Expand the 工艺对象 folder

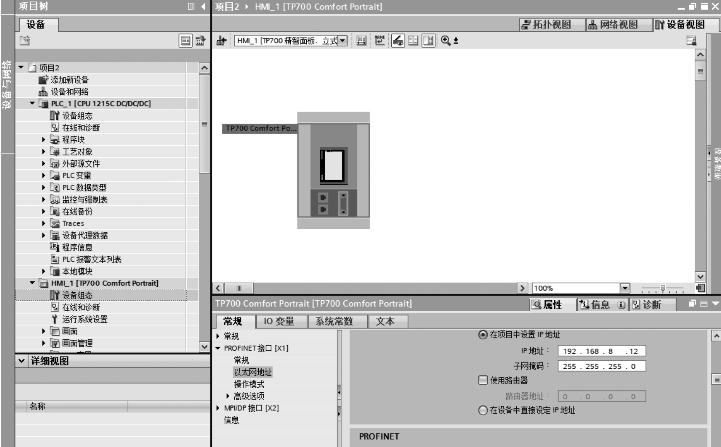point(44,151)
